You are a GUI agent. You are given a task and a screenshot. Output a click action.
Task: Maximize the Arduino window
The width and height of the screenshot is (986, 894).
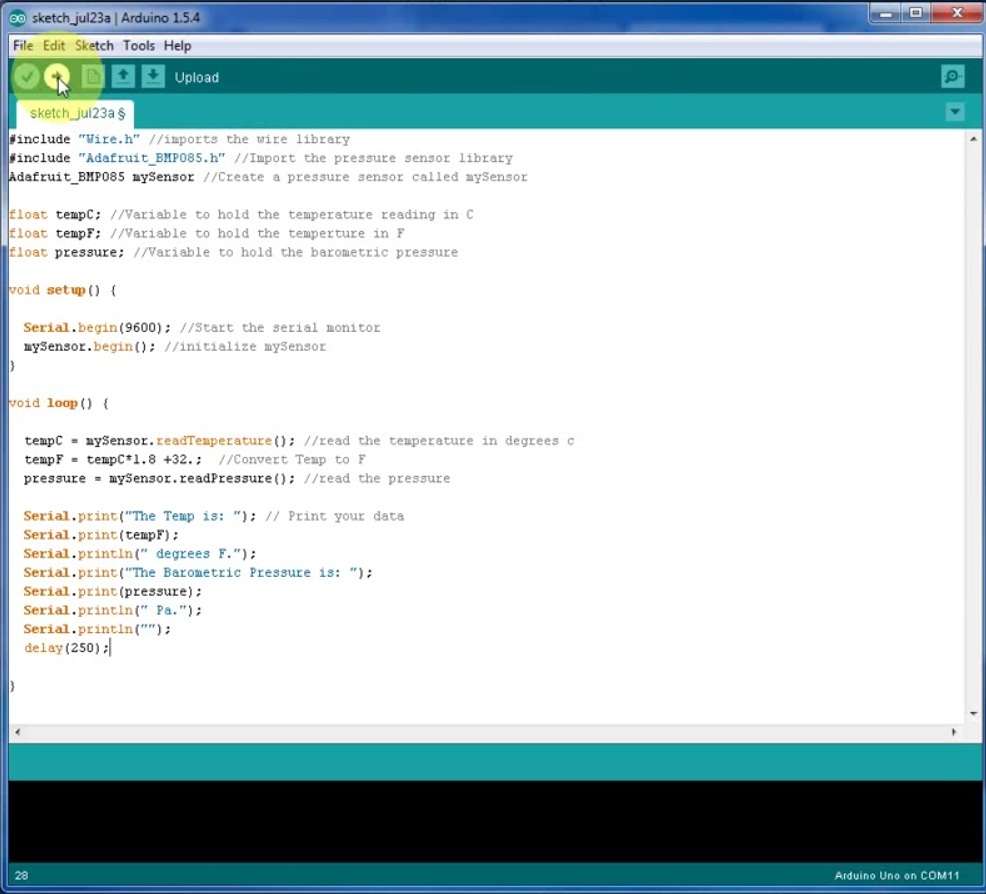click(x=916, y=13)
